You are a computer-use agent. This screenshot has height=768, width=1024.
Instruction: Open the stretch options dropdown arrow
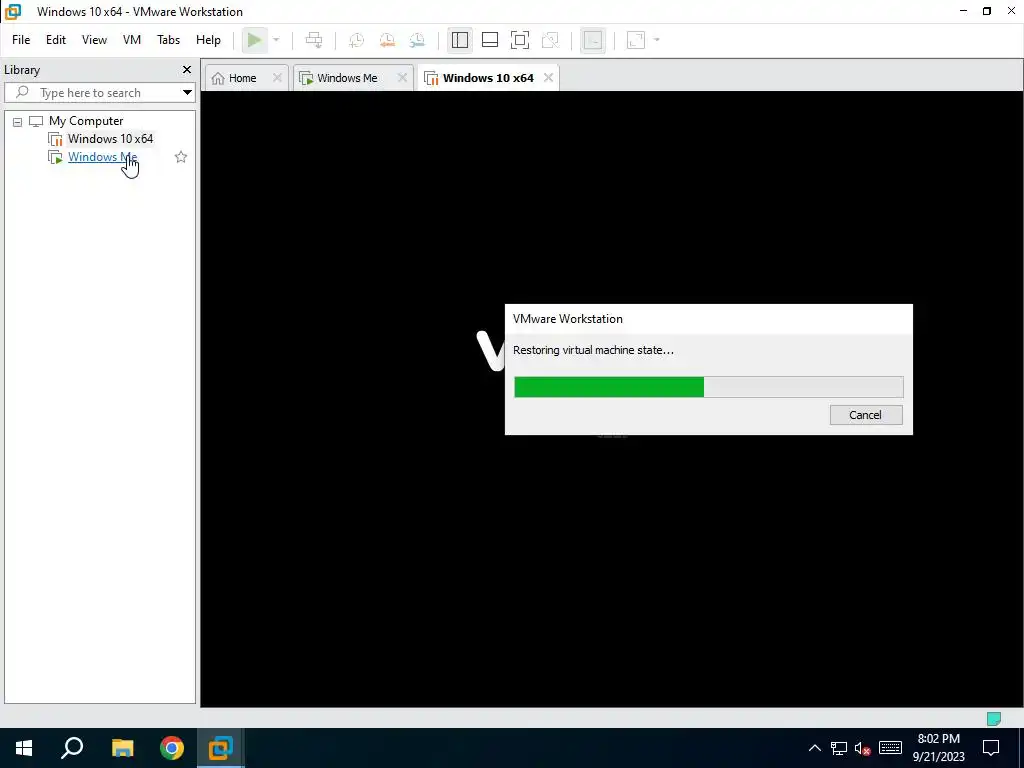657,40
